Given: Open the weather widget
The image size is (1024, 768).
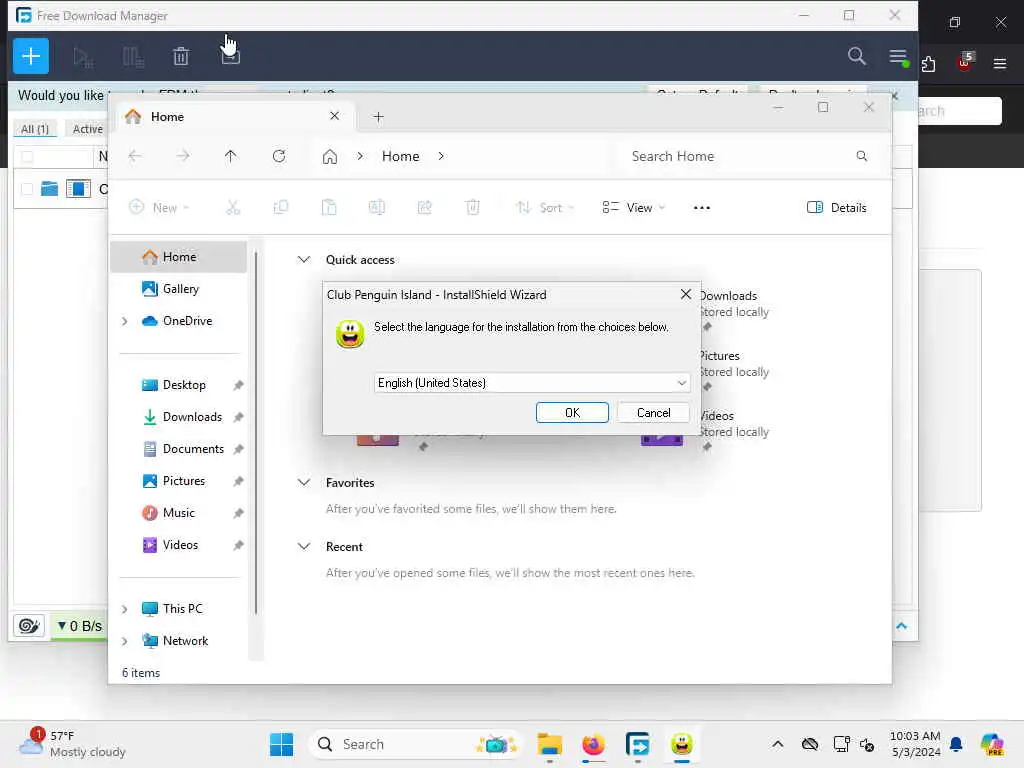Looking at the screenshot, I should pyautogui.click(x=72, y=744).
